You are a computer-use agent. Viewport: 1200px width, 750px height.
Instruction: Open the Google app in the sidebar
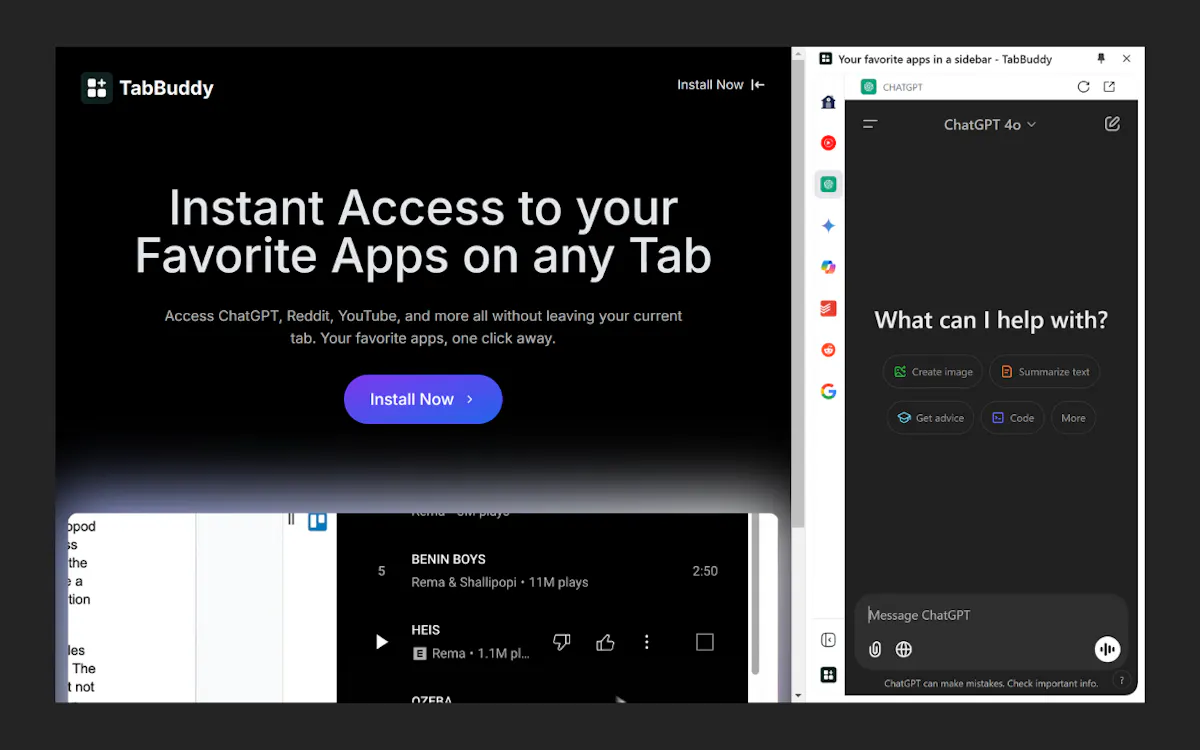point(828,392)
